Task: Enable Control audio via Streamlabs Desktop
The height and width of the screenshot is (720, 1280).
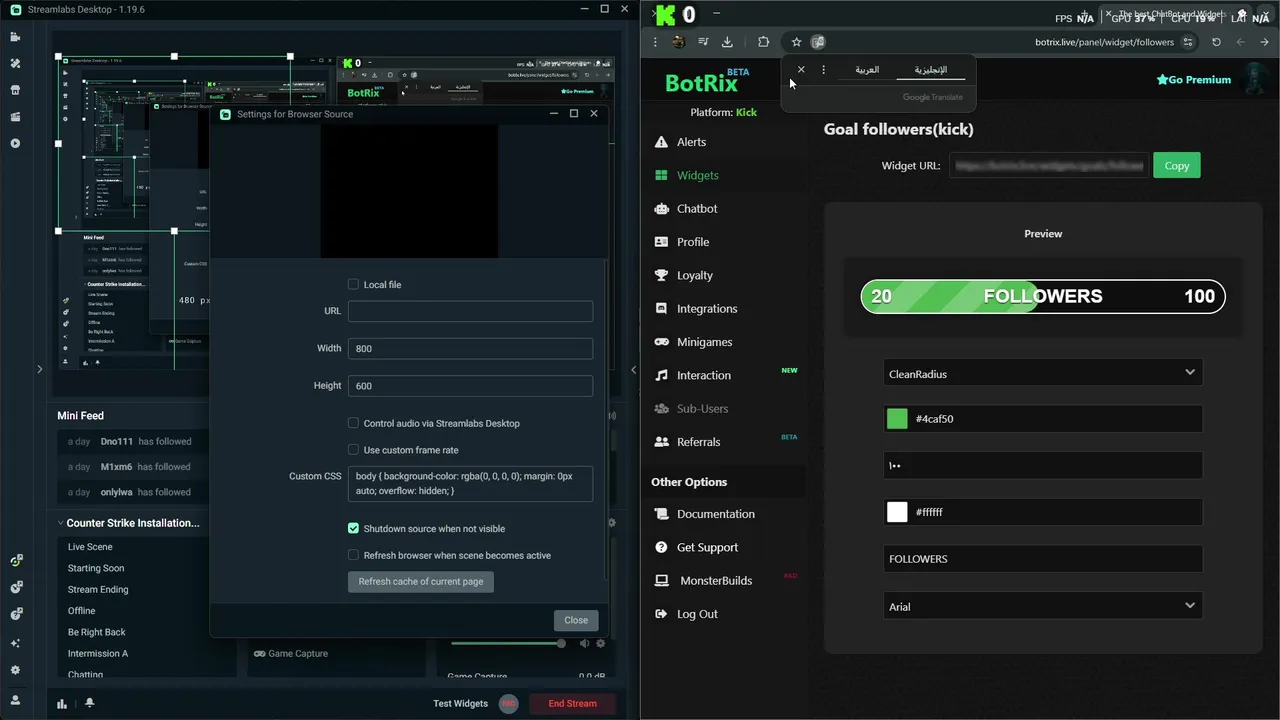Action: [x=353, y=423]
